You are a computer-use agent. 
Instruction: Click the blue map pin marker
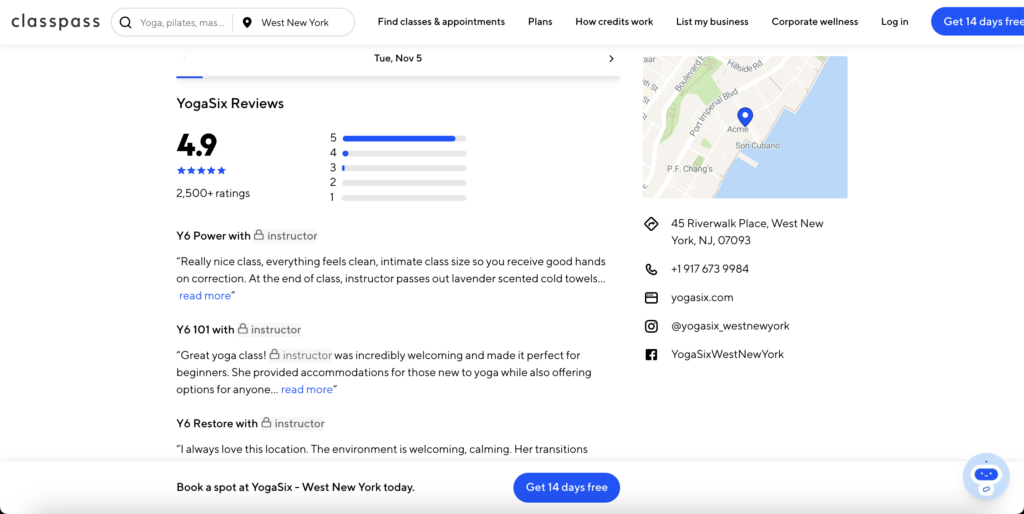coord(745,118)
